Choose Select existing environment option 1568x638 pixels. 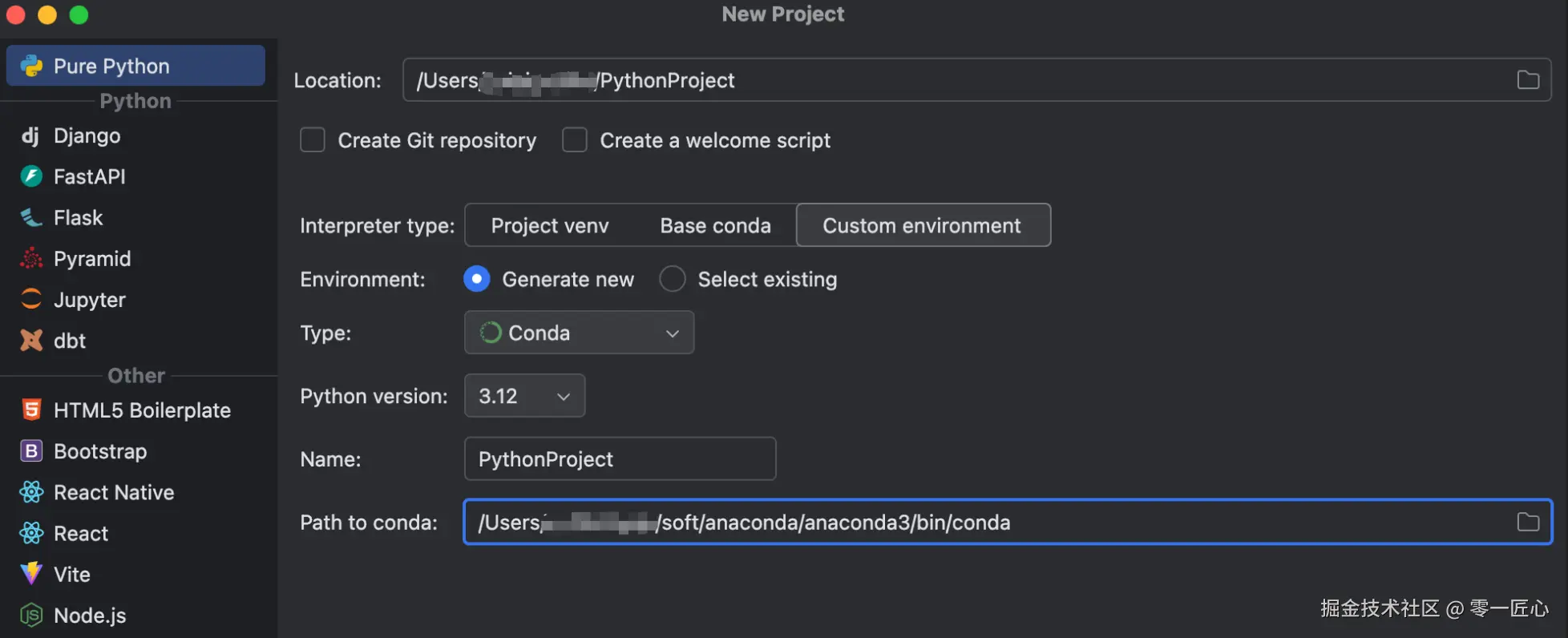tap(673, 279)
